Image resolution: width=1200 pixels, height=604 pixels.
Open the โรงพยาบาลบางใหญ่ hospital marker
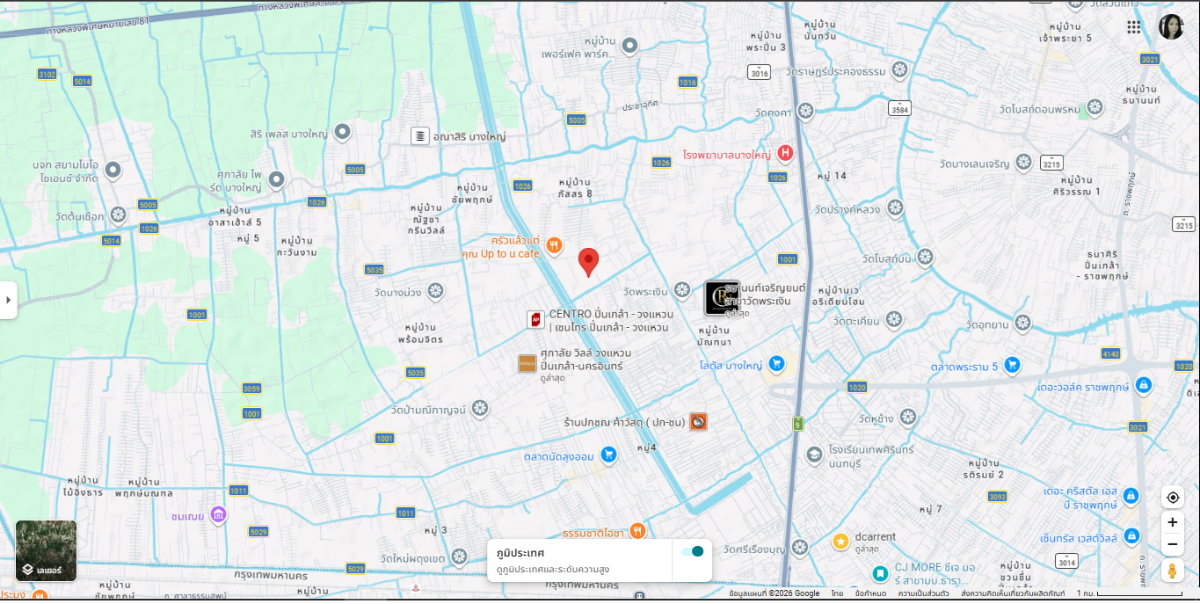[x=786, y=153]
